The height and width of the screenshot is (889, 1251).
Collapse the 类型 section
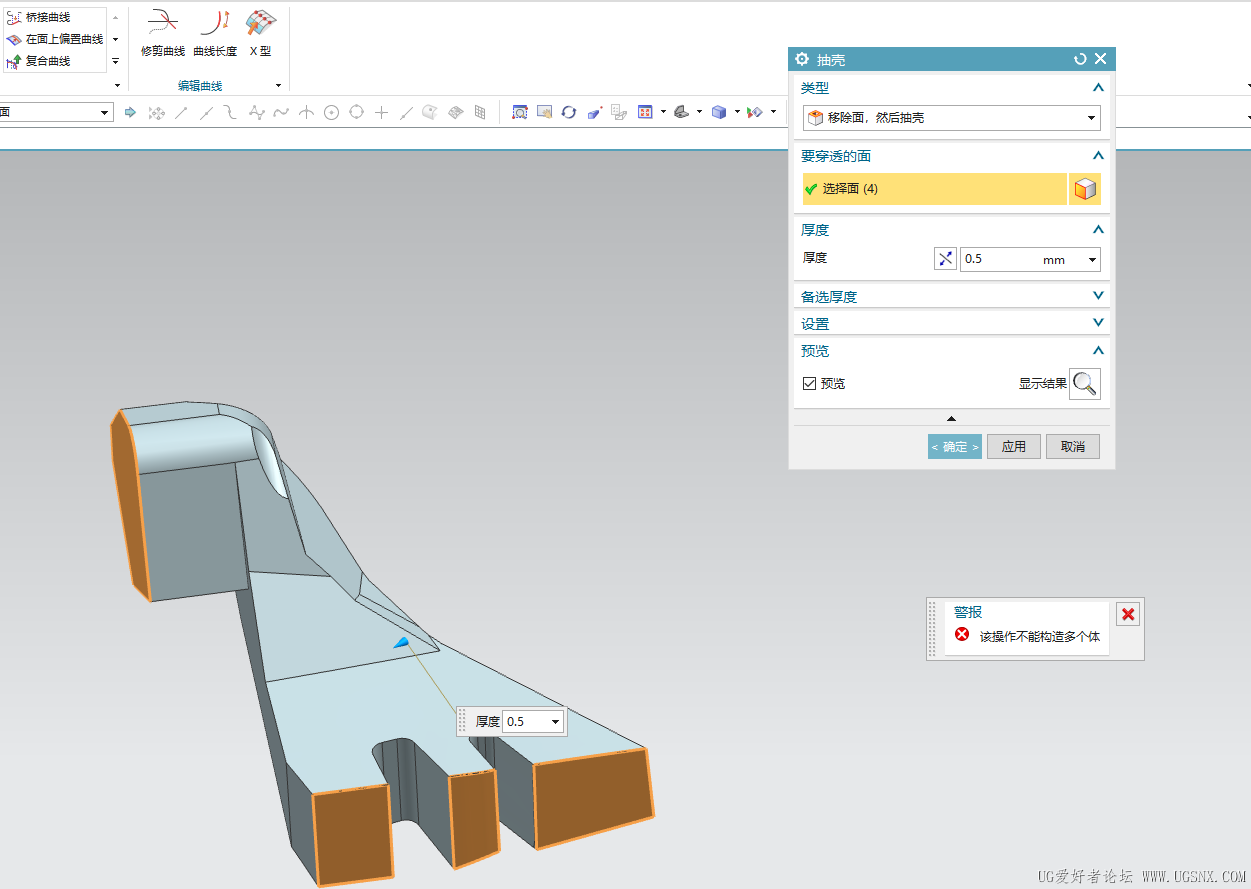[x=1098, y=88]
